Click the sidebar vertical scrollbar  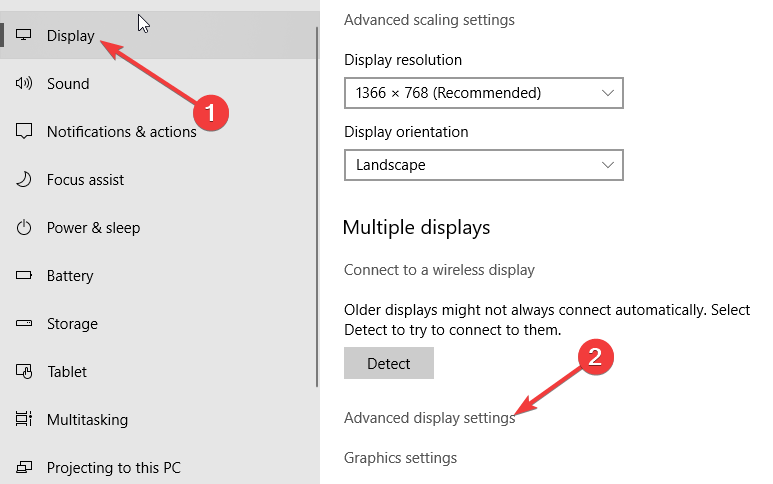point(317,207)
